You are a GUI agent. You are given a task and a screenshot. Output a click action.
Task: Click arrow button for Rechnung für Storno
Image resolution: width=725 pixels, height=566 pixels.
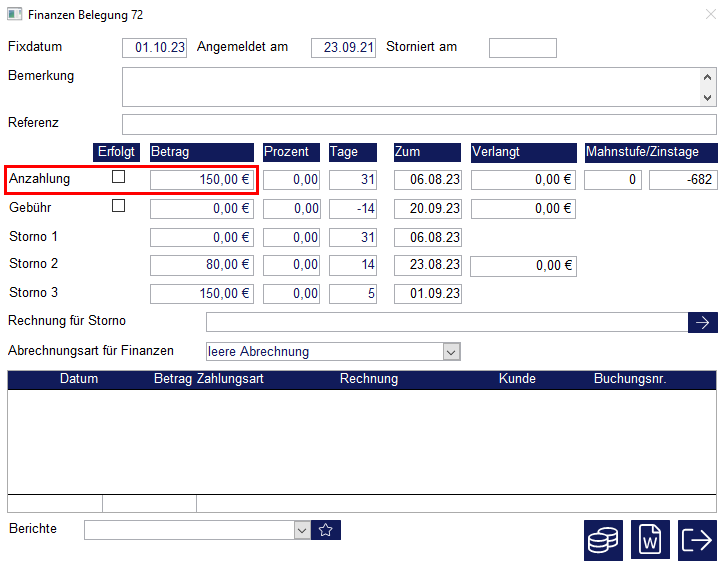pos(702,322)
